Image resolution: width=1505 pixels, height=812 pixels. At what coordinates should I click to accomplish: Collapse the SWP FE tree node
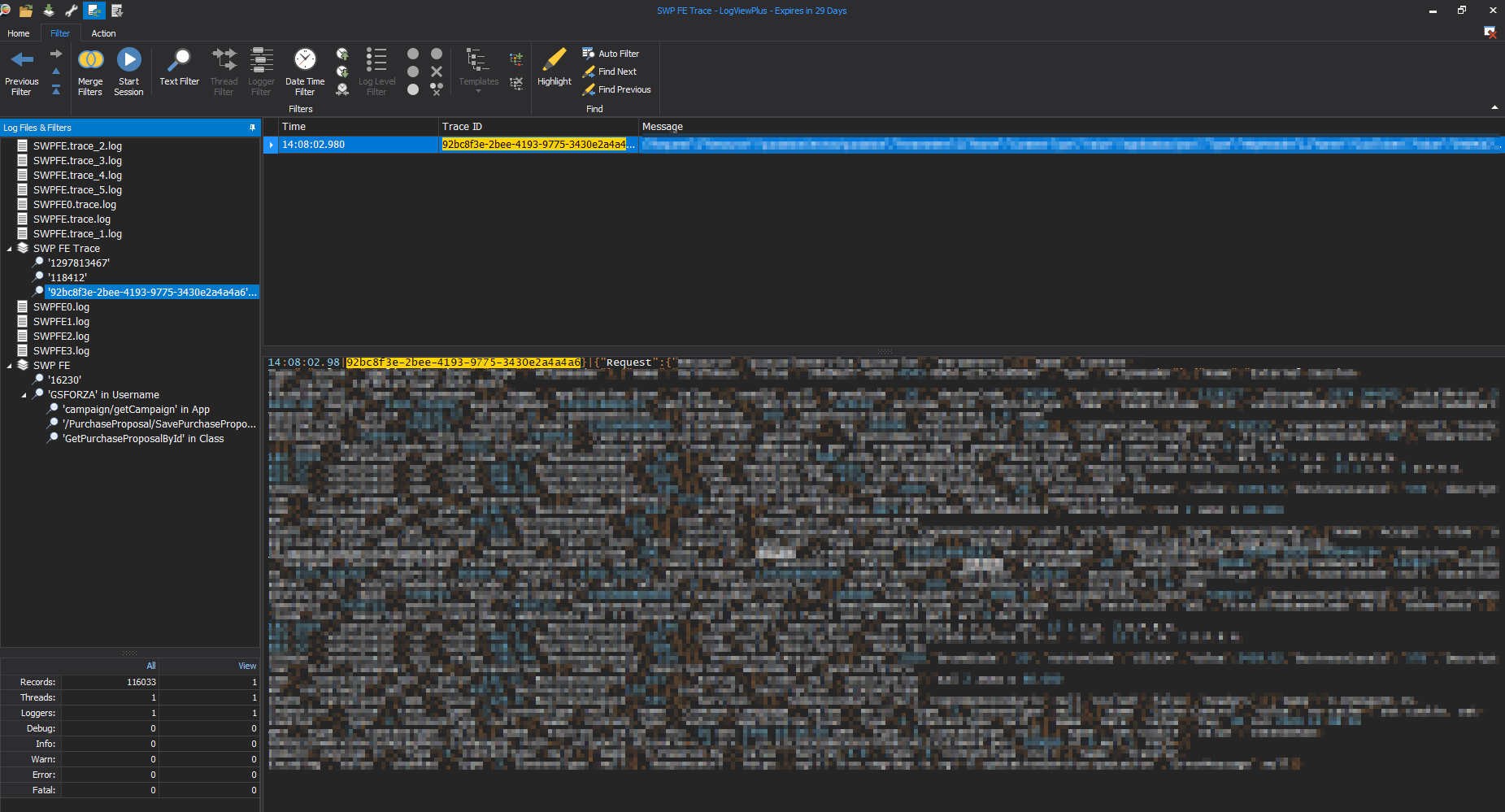(x=10, y=366)
